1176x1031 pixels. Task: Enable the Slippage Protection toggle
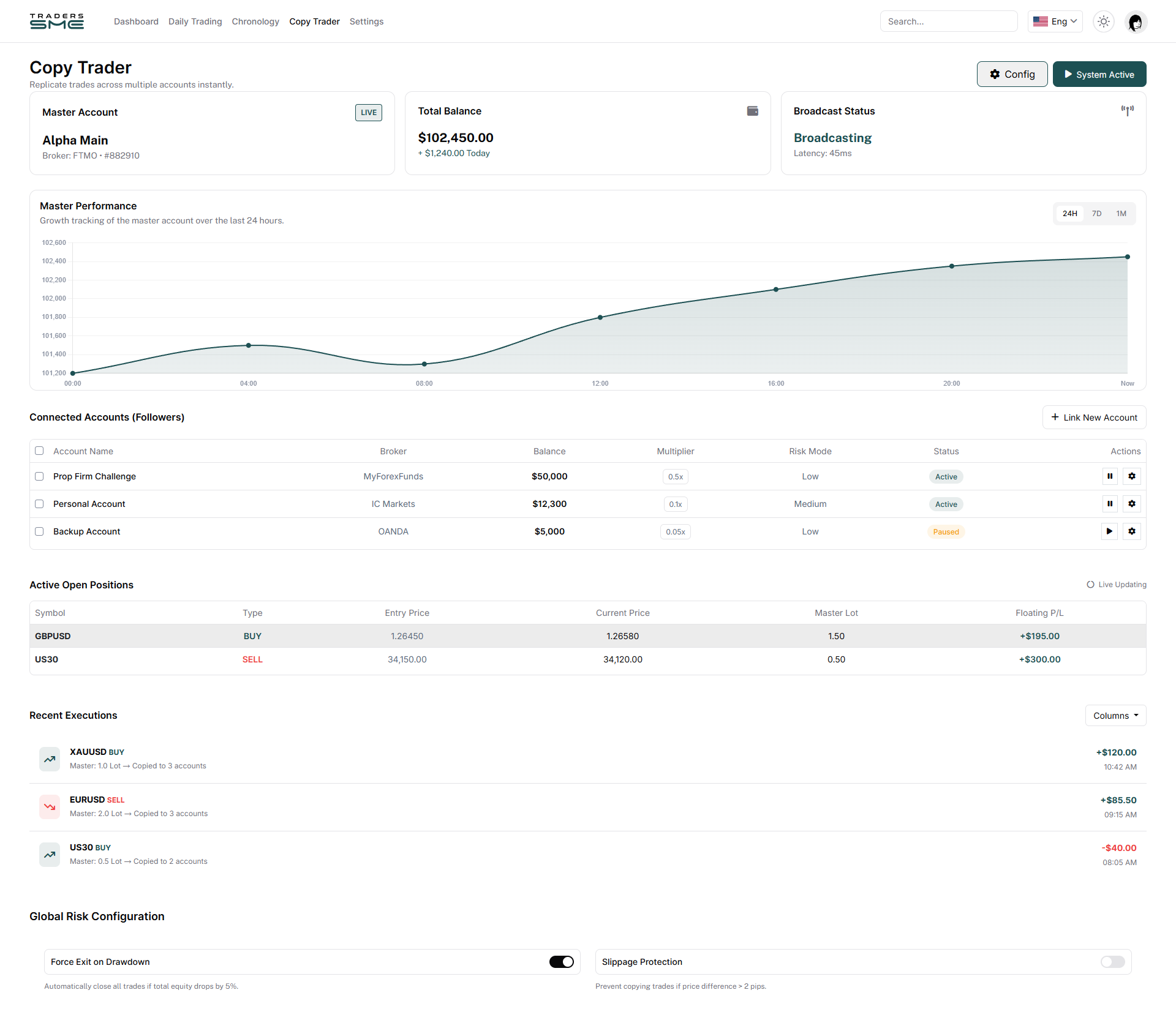pyautogui.click(x=1112, y=961)
